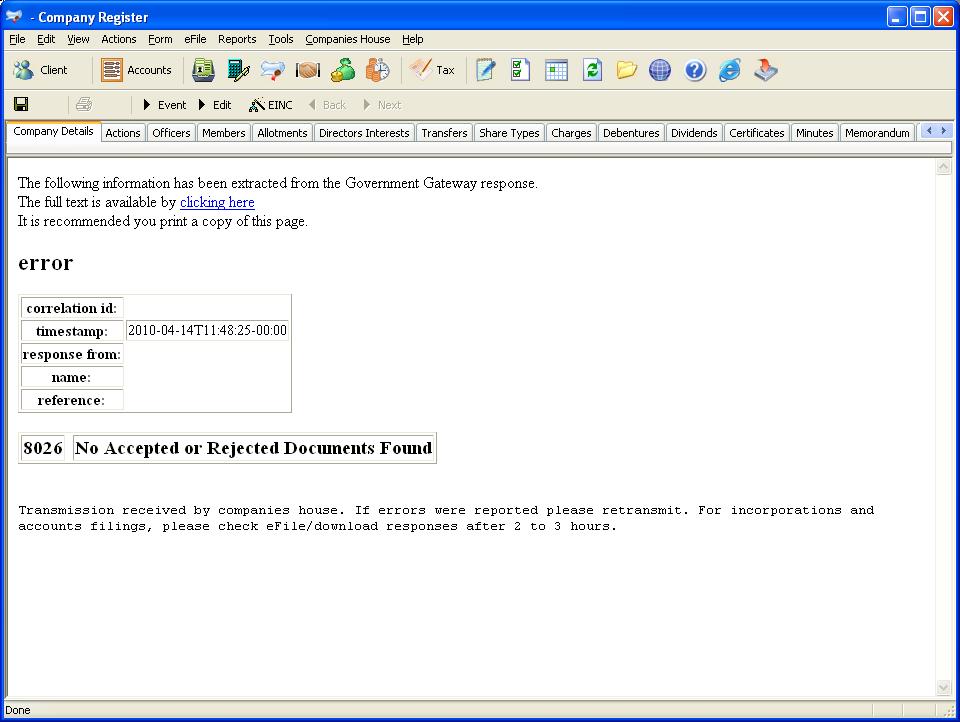Switch to the Memorandum tab
960x722 pixels.
pos(877,133)
